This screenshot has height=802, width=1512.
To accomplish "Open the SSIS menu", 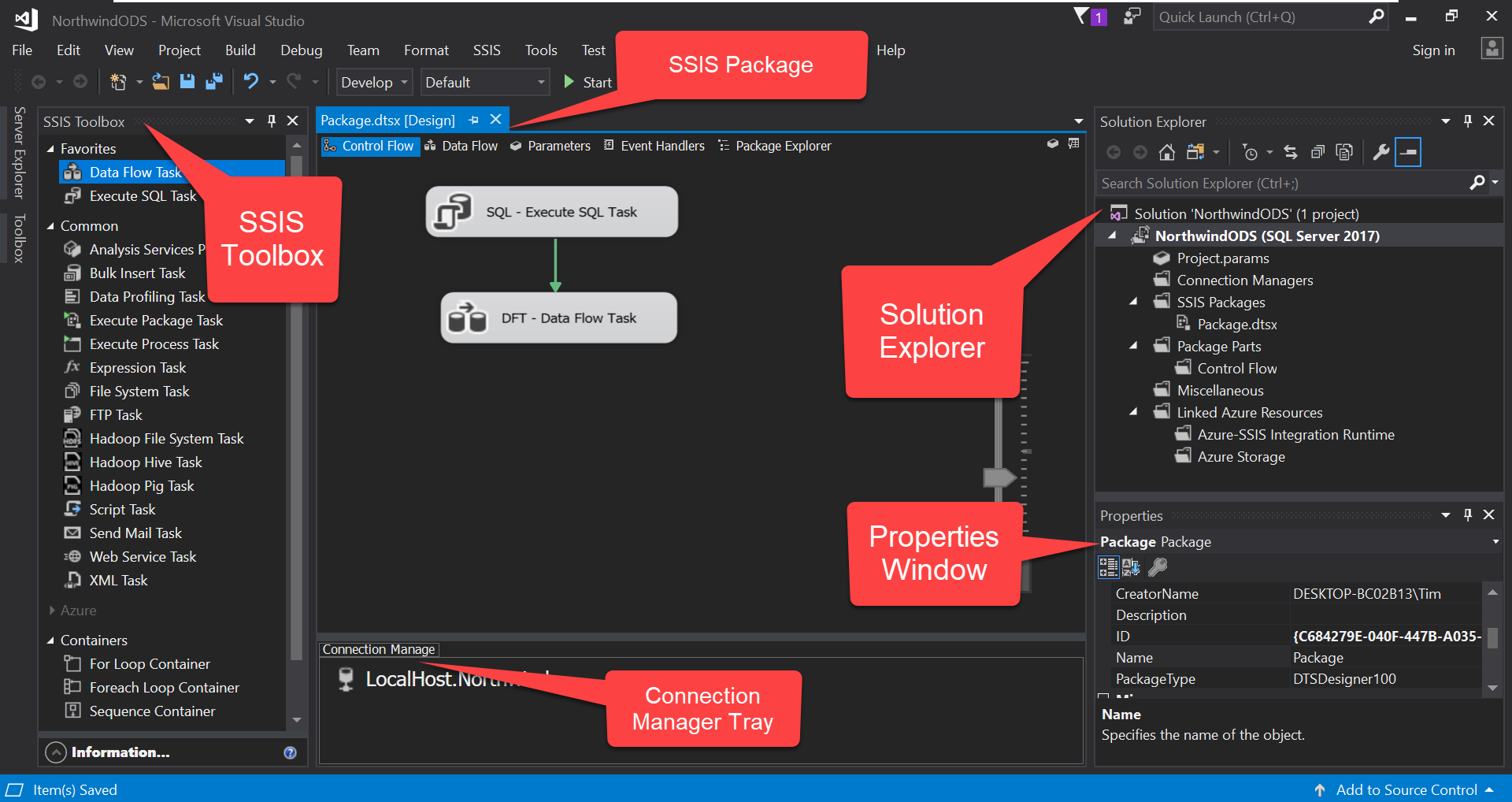I will pyautogui.click(x=487, y=50).
